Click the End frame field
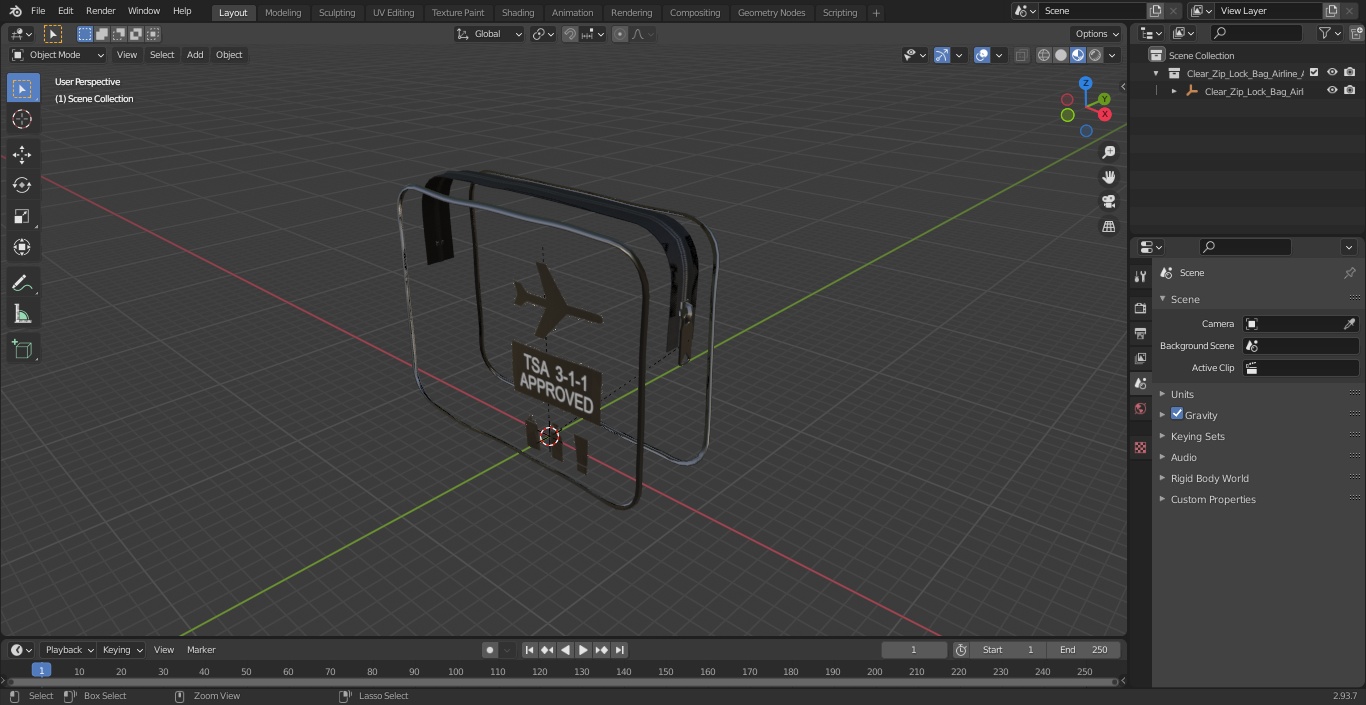Screen dimensions: 1366x705 click(x=1084, y=650)
